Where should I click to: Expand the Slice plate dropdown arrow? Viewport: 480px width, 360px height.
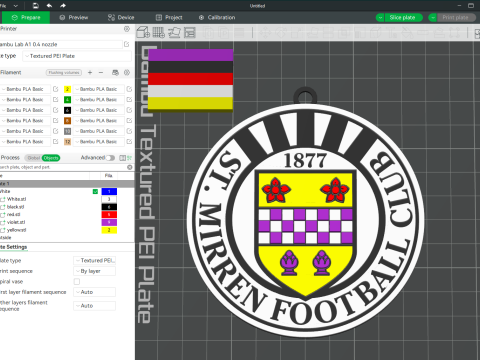[380, 18]
